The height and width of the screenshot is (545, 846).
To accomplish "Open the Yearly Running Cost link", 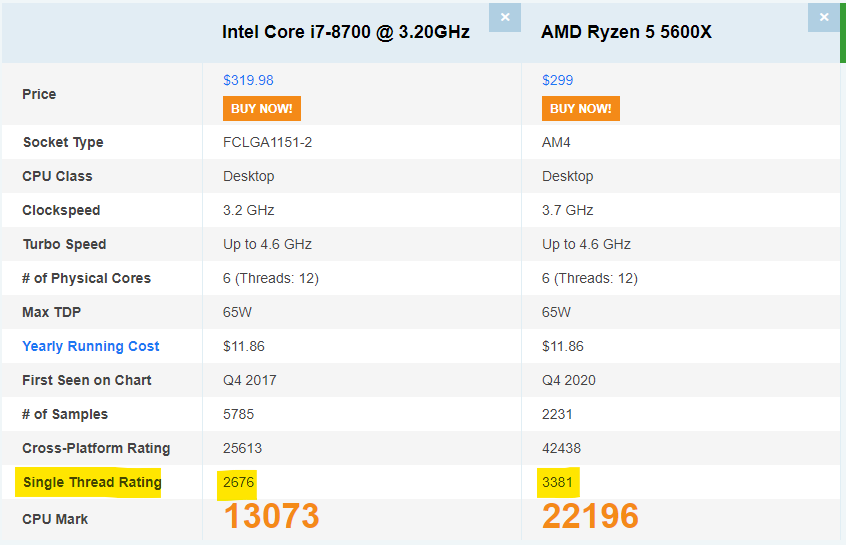I will click(91, 346).
